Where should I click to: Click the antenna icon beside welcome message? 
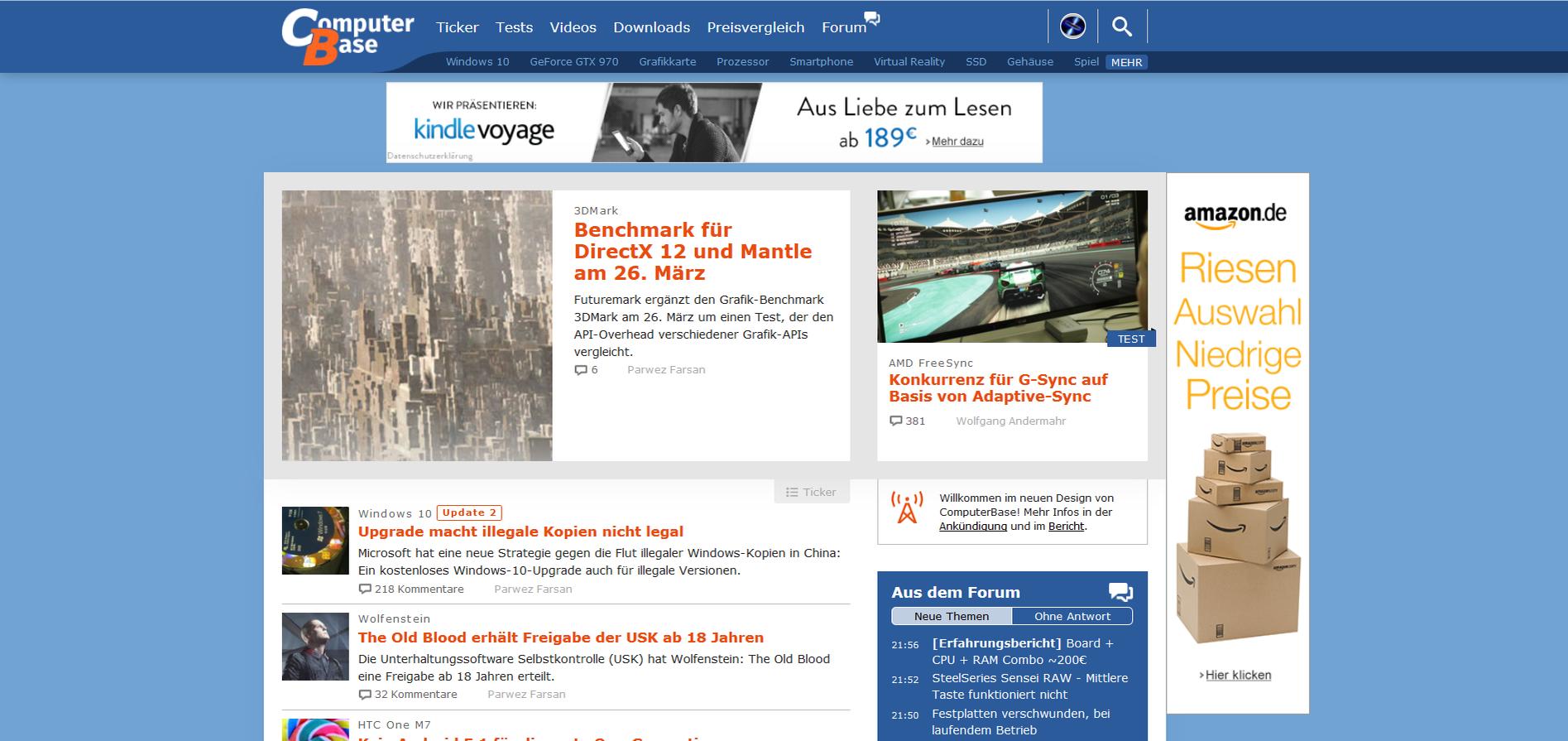(x=908, y=508)
